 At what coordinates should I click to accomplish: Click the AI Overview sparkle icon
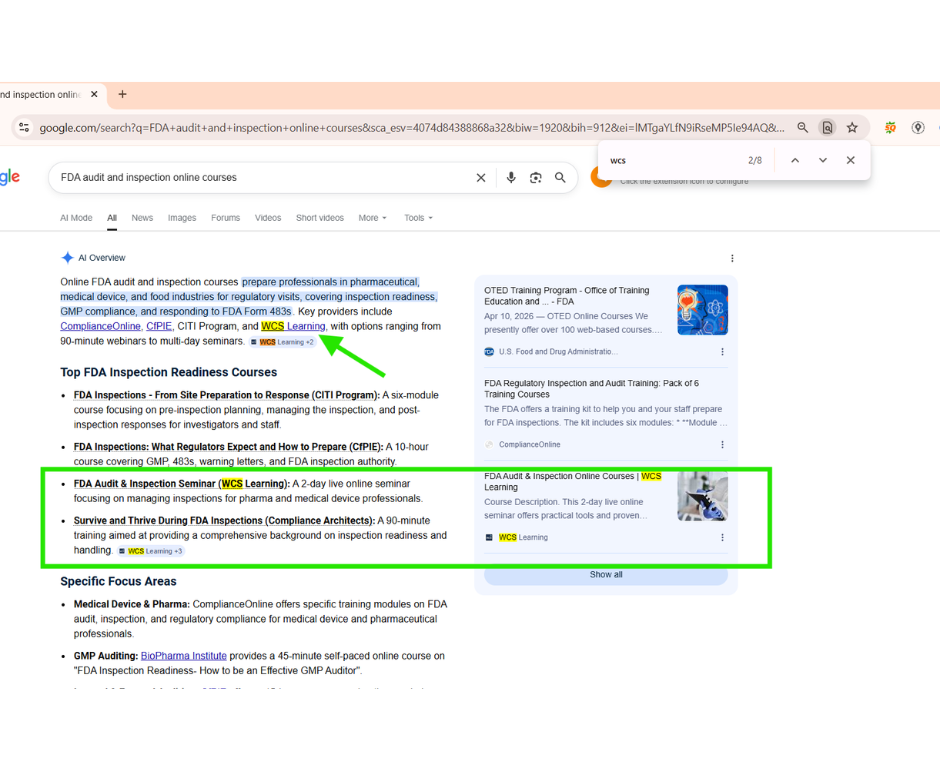[x=67, y=258]
